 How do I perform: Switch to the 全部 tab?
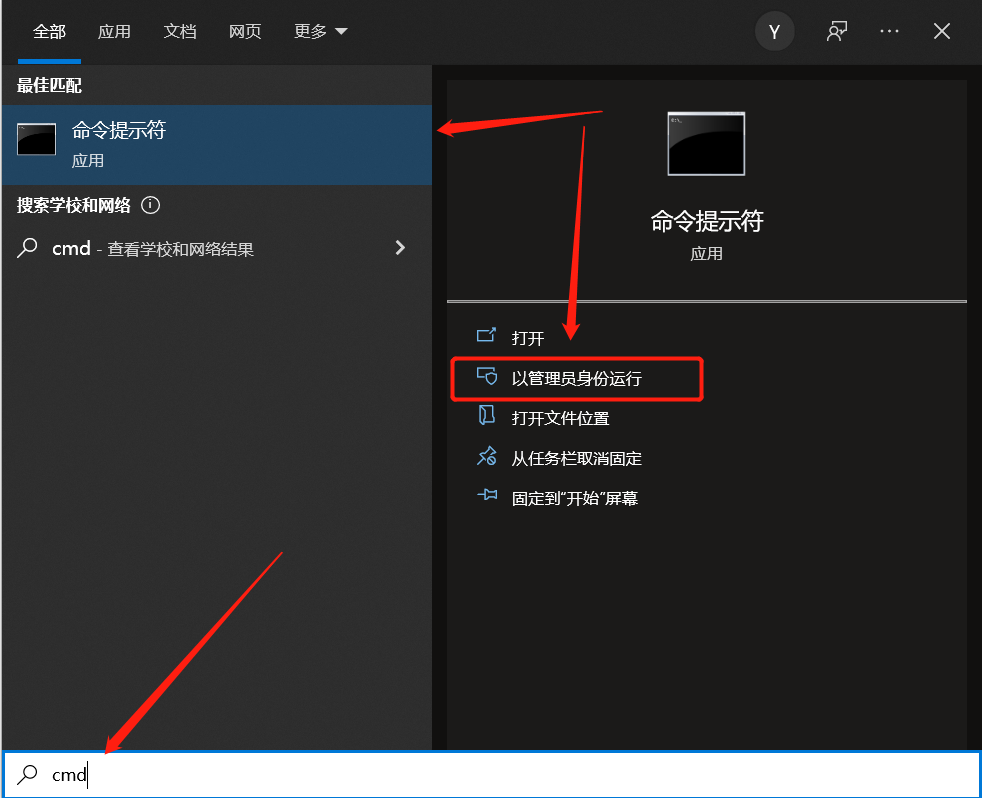pos(49,31)
